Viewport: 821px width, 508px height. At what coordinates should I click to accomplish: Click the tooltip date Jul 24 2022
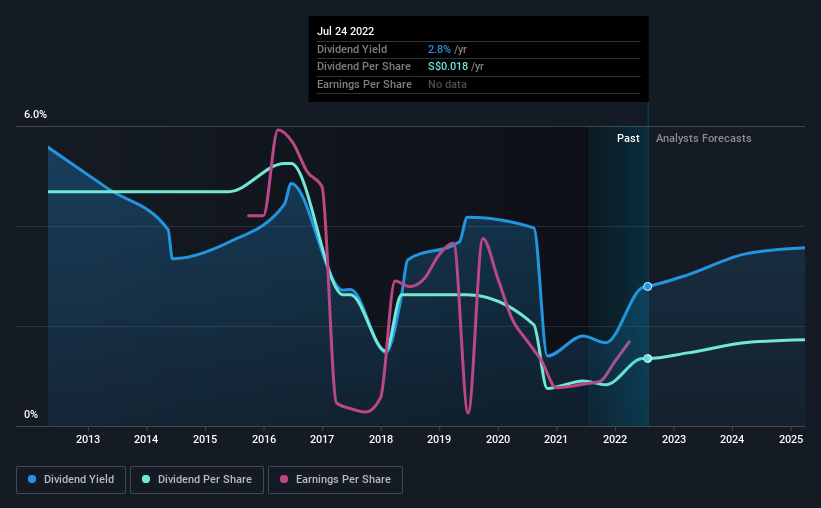pos(345,31)
